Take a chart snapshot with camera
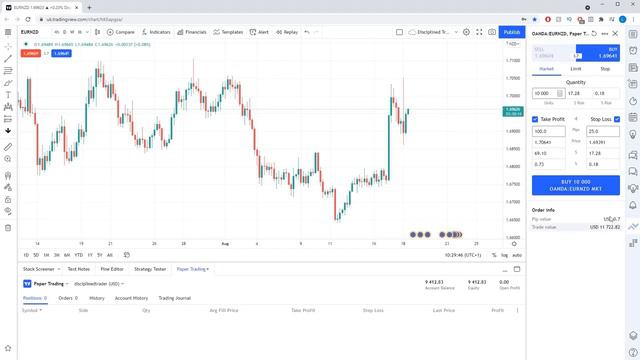The width and height of the screenshot is (640, 360). pos(492,32)
